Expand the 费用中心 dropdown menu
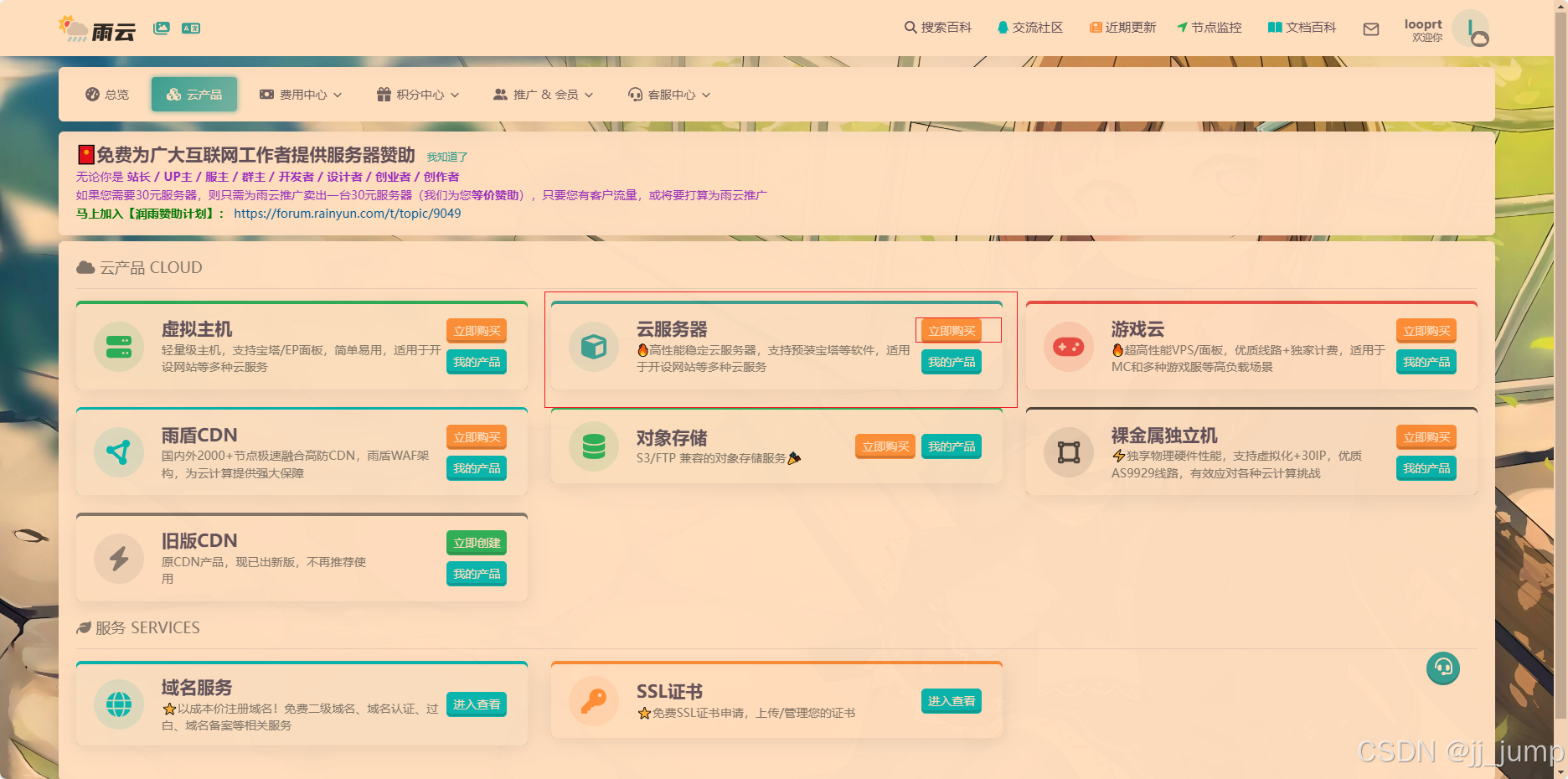 301,94
